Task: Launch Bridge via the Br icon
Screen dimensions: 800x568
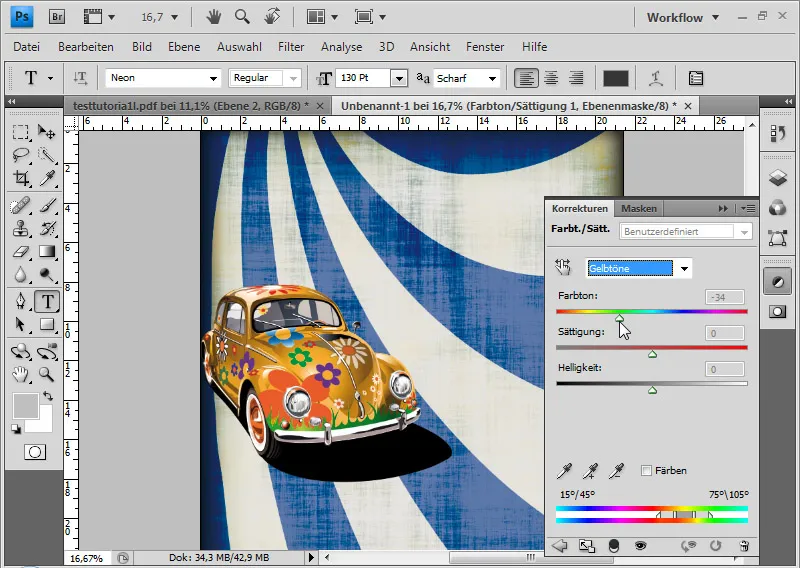Action: point(57,17)
